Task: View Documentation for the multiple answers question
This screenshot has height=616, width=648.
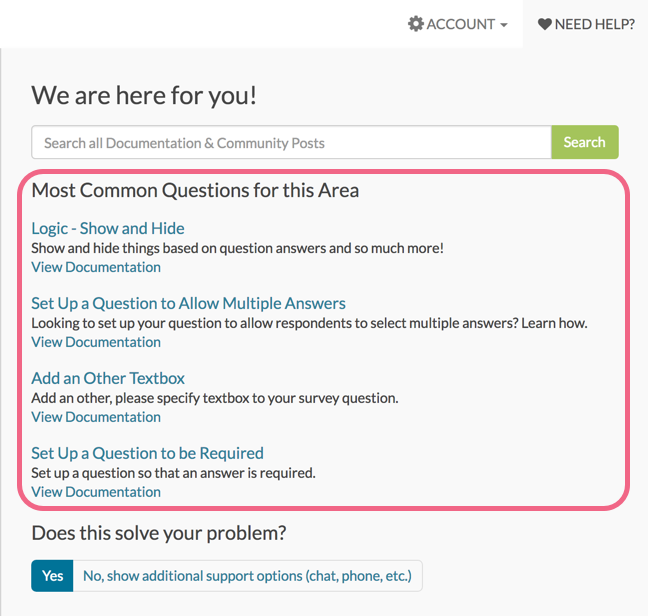Action: click(x=96, y=342)
